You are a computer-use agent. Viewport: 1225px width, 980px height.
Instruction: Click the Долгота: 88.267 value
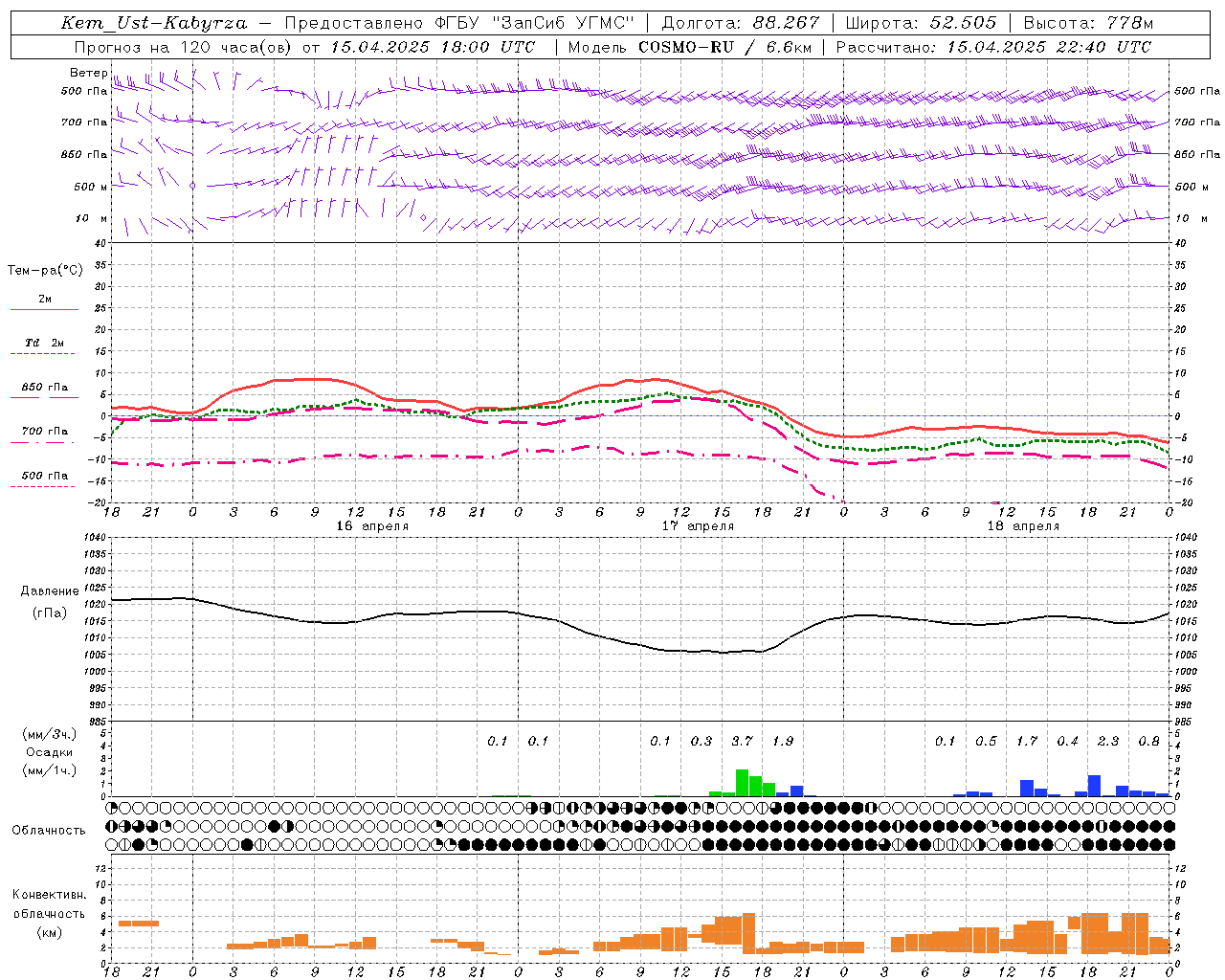pyautogui.click(x=741, y=23)
